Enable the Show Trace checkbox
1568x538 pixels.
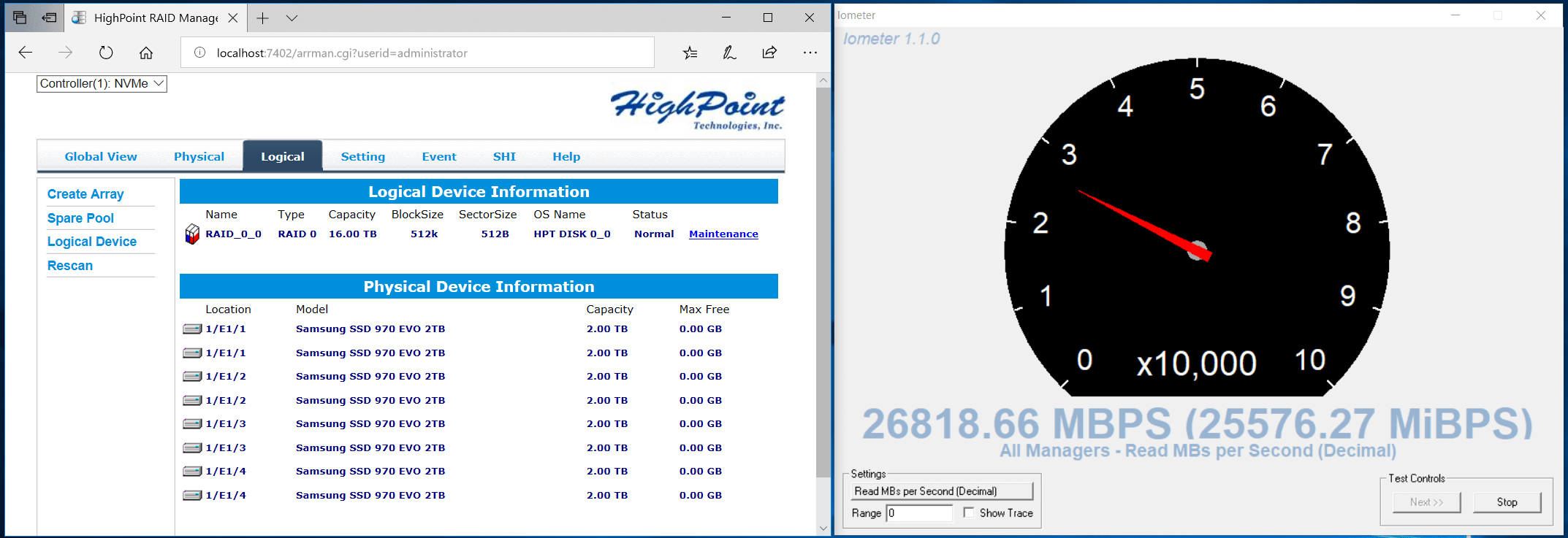coord(968,512)
